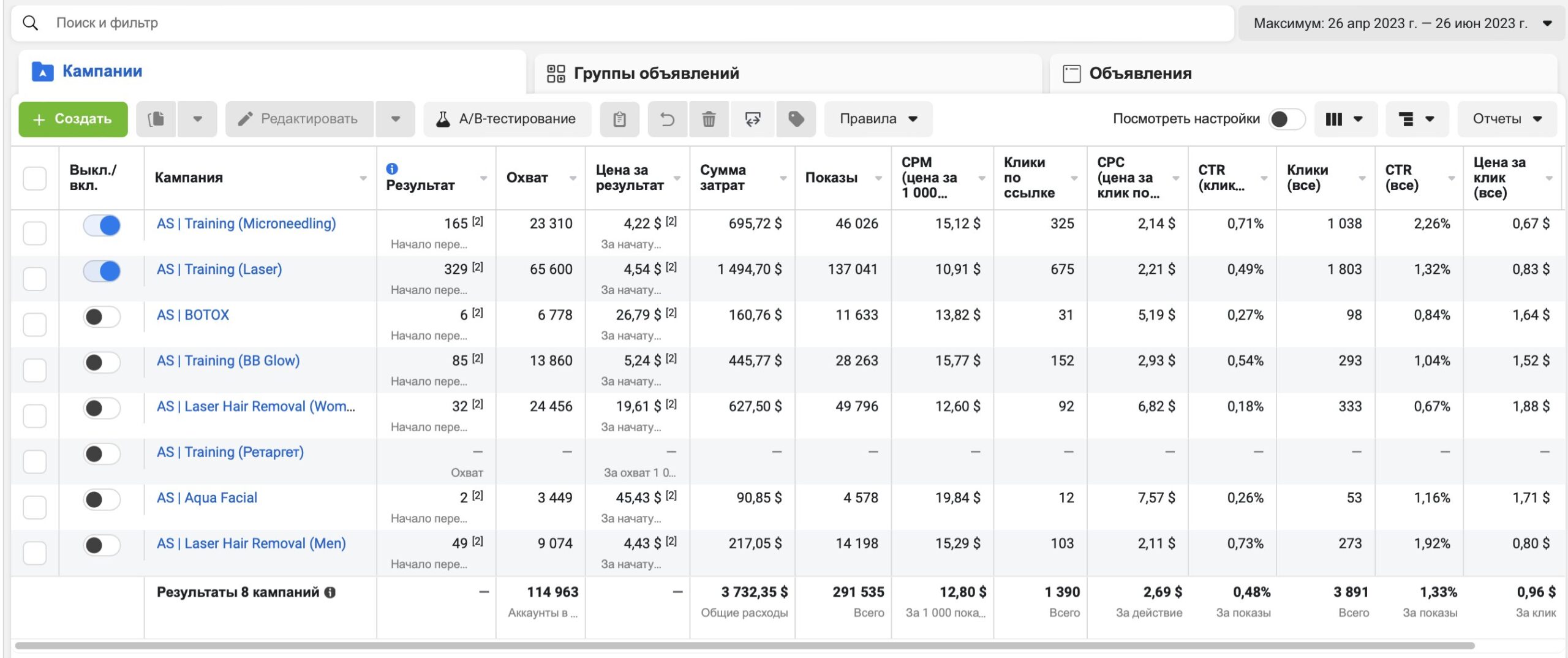Click the search magnifier icon

31,23
